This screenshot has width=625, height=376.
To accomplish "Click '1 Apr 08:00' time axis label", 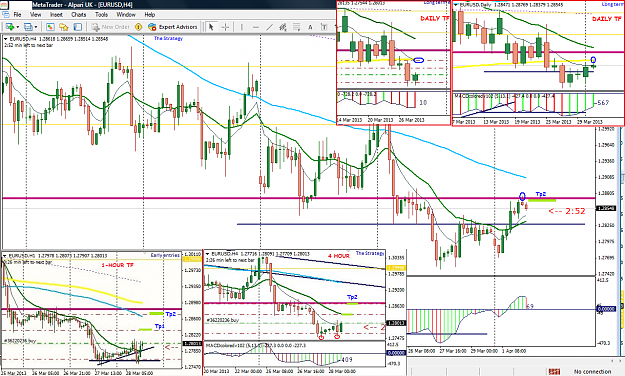I will 514,351.
